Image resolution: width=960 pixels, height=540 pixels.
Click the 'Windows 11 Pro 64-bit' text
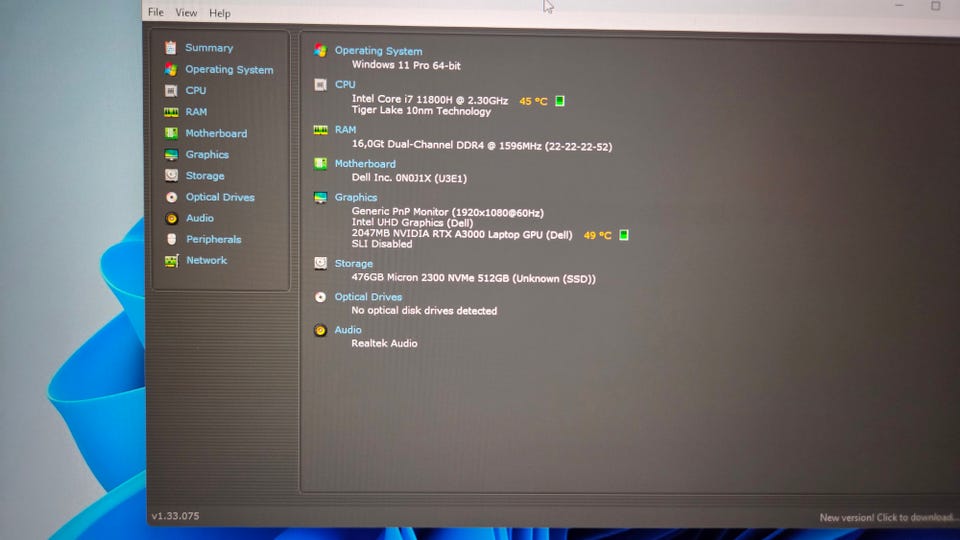[406, 65]
